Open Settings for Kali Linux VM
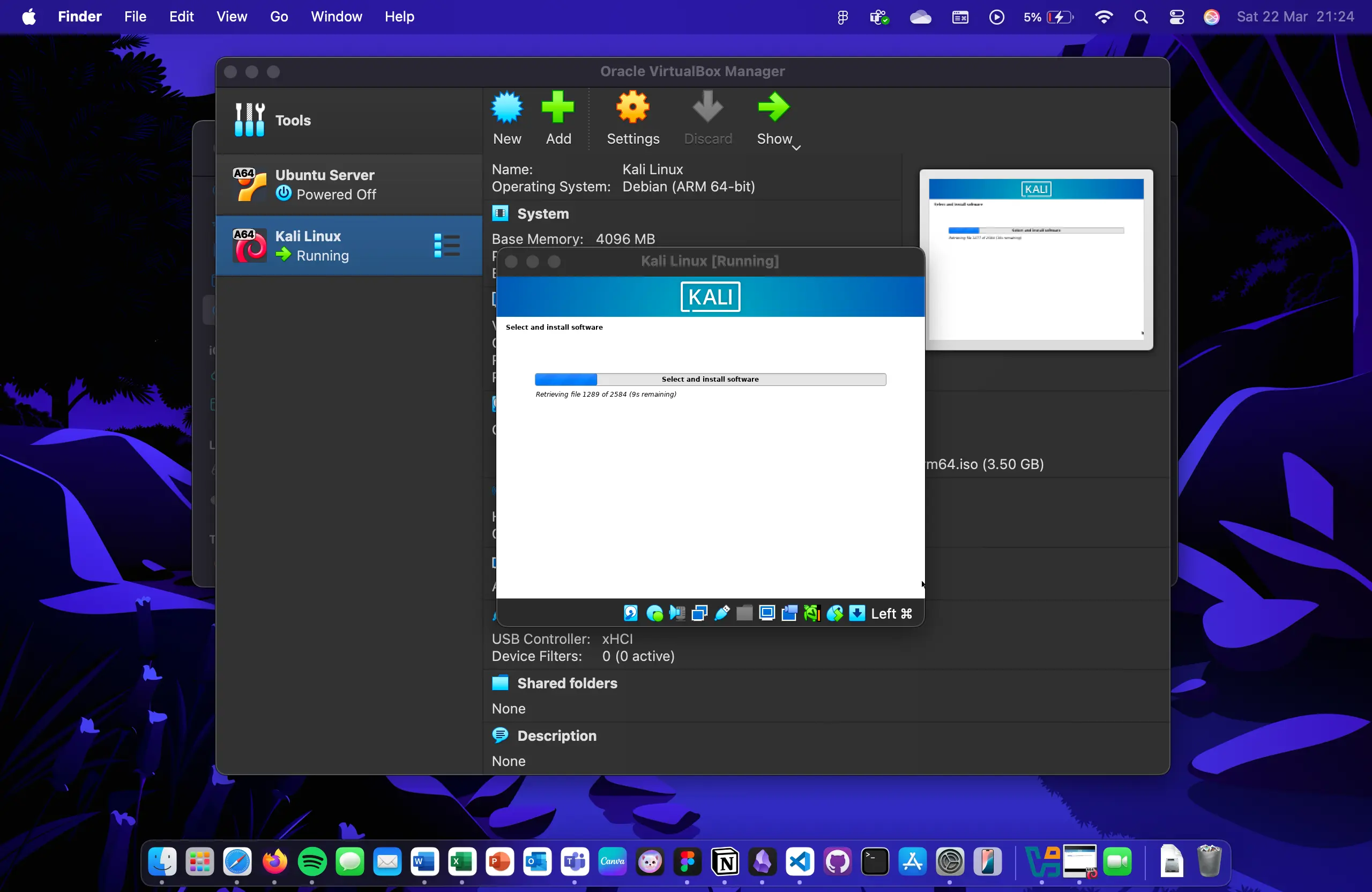This screenshot has height=892, width=1372. [x=632, y=118]
